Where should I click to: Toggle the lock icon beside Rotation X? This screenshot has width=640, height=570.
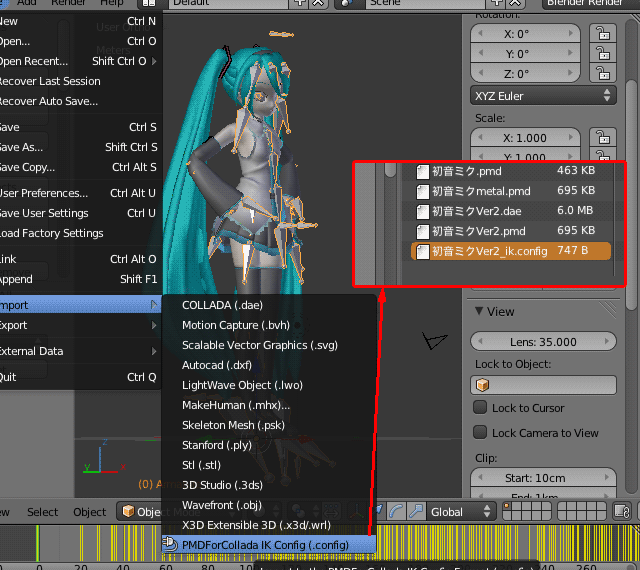(x=603, y=33)
